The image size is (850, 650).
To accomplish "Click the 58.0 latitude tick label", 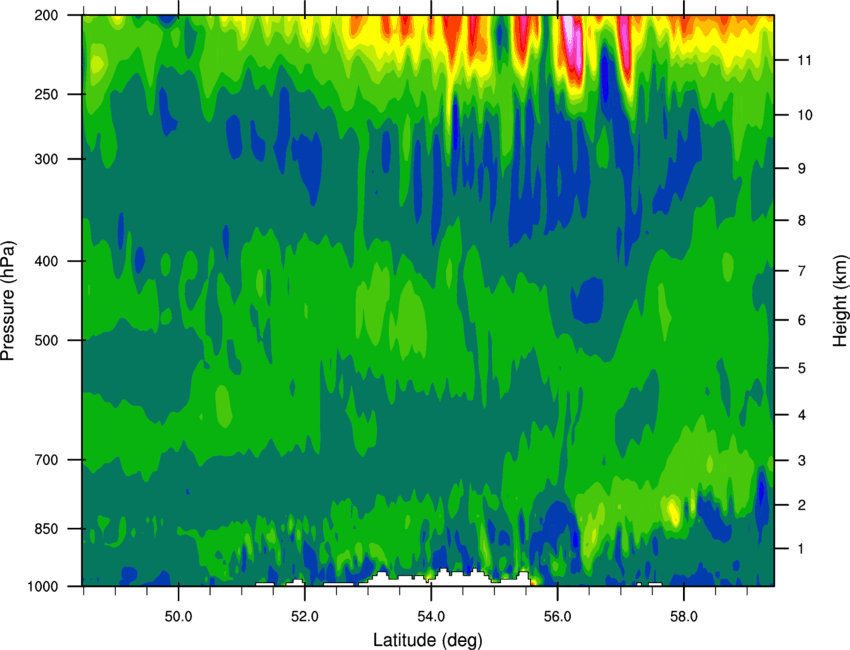I will tap(684, 617).
